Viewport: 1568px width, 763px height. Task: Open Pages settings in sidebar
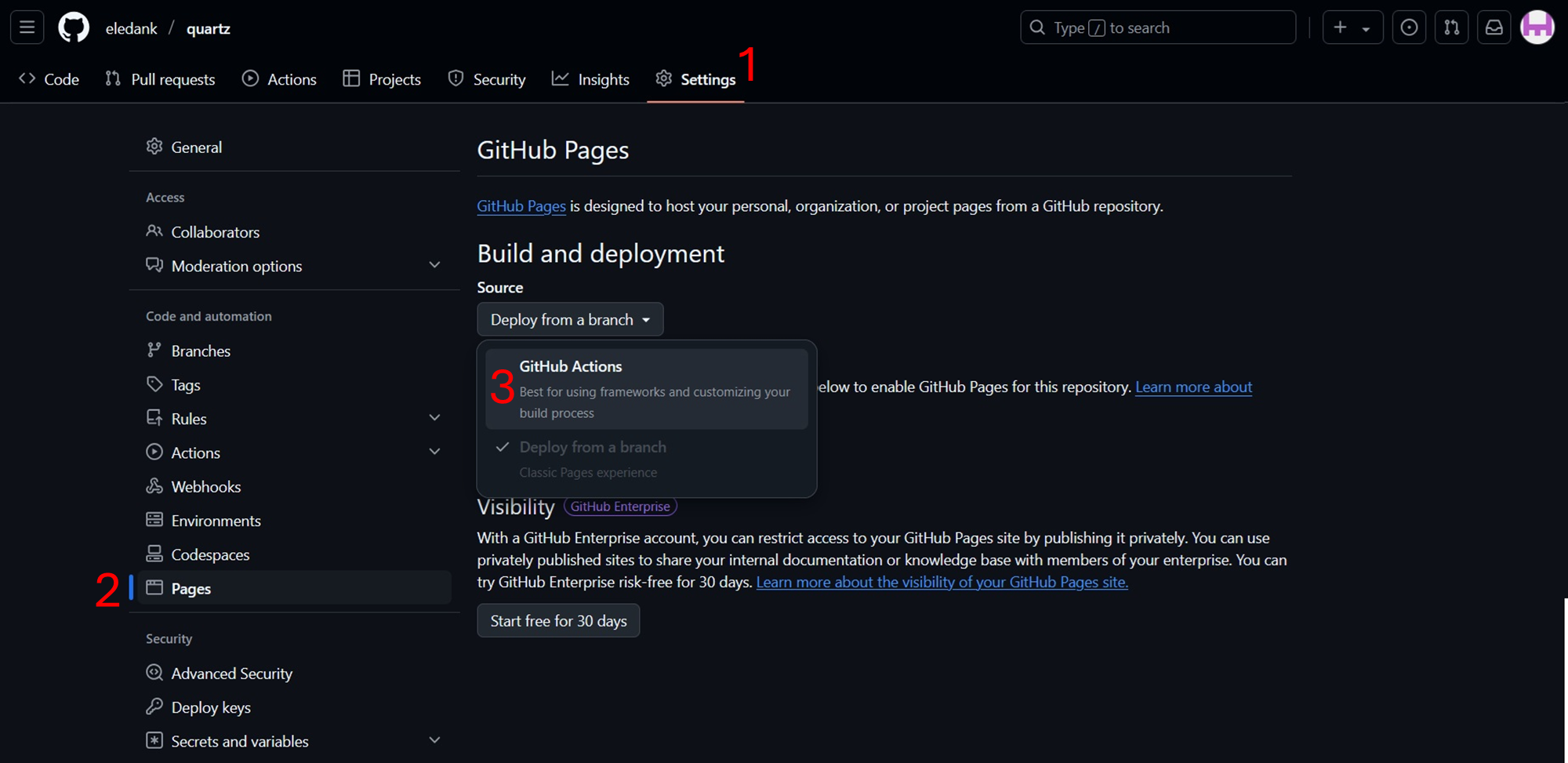tap(295, 588)
